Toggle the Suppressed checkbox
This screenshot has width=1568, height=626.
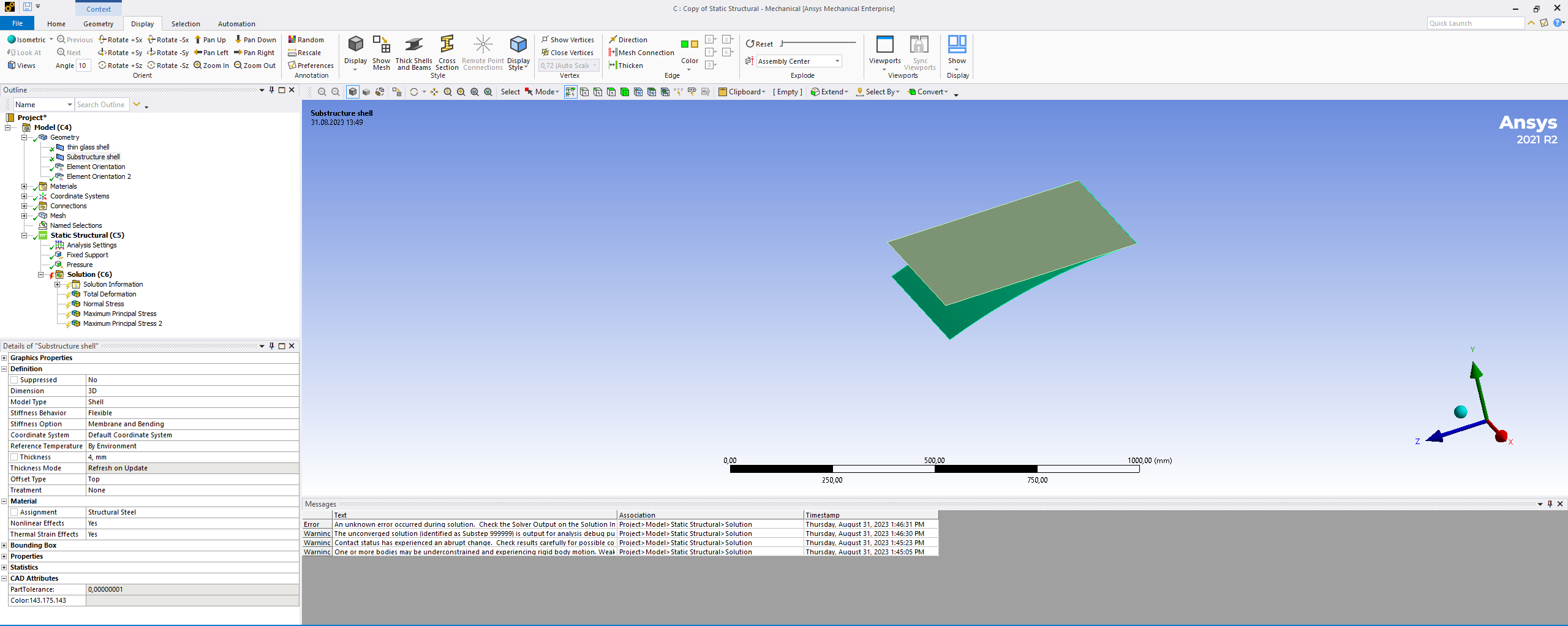(14, 380)
